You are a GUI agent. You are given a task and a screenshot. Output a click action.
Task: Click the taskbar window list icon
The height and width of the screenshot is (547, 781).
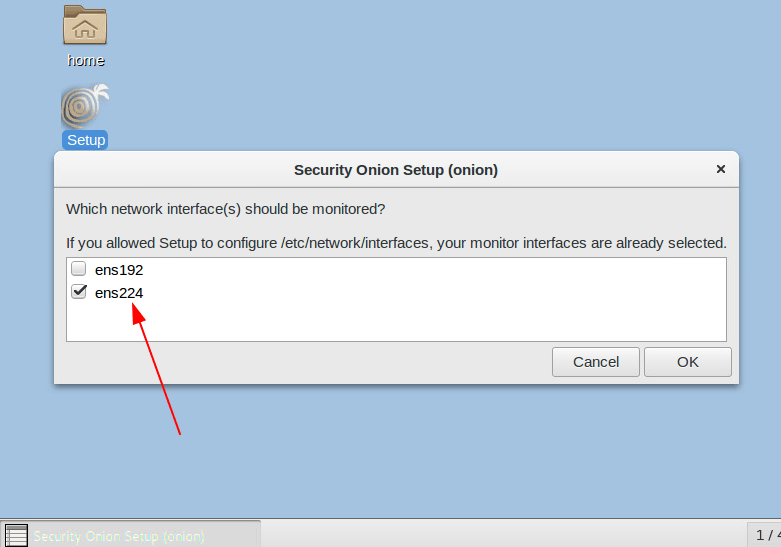tap(16, 535)
